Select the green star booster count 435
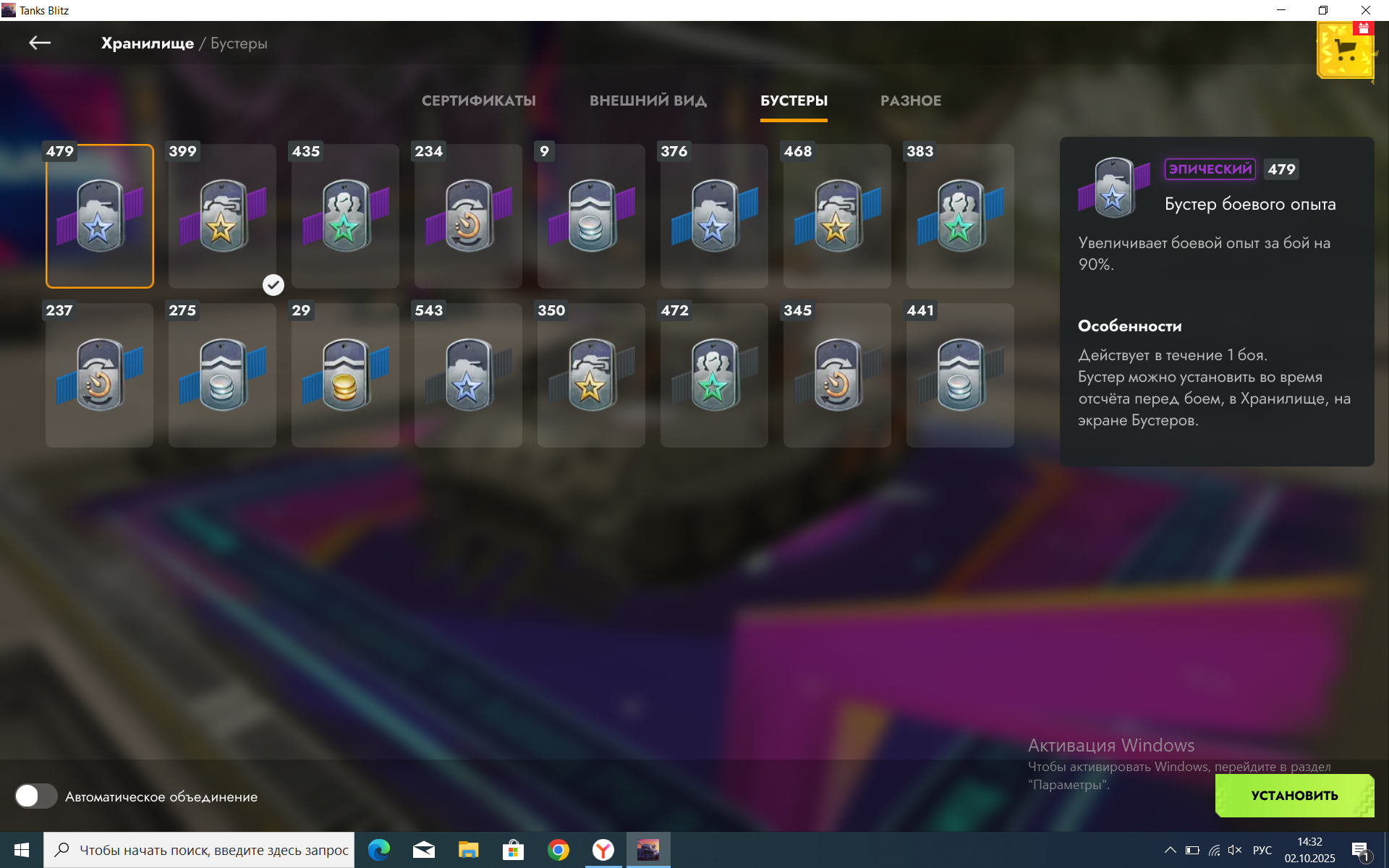Screen dimensions: 1389x868 tap(345, 216)
